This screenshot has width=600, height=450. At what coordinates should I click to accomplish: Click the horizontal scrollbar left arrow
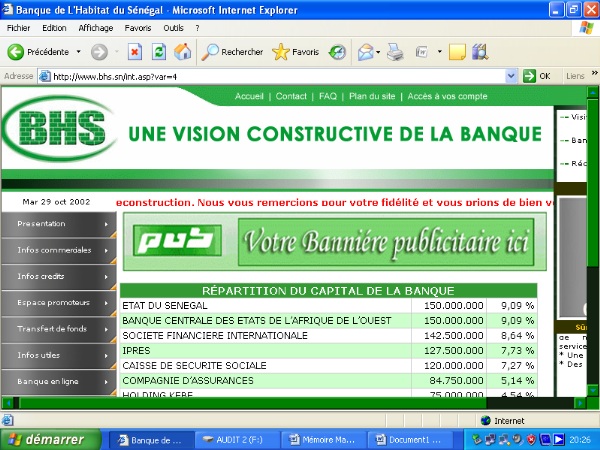(x=8, y=403)
